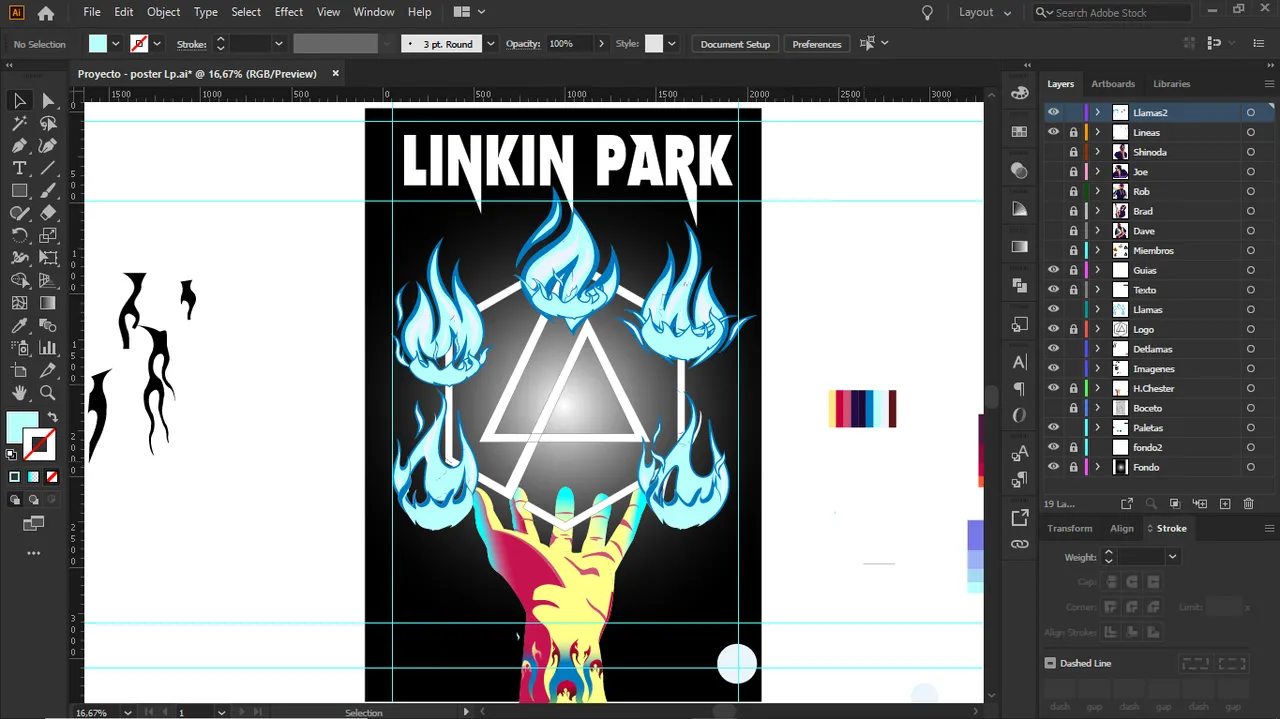Select the Paintbrush tool
Viewport: 1280px width, 719px height.
pos(48,191)
